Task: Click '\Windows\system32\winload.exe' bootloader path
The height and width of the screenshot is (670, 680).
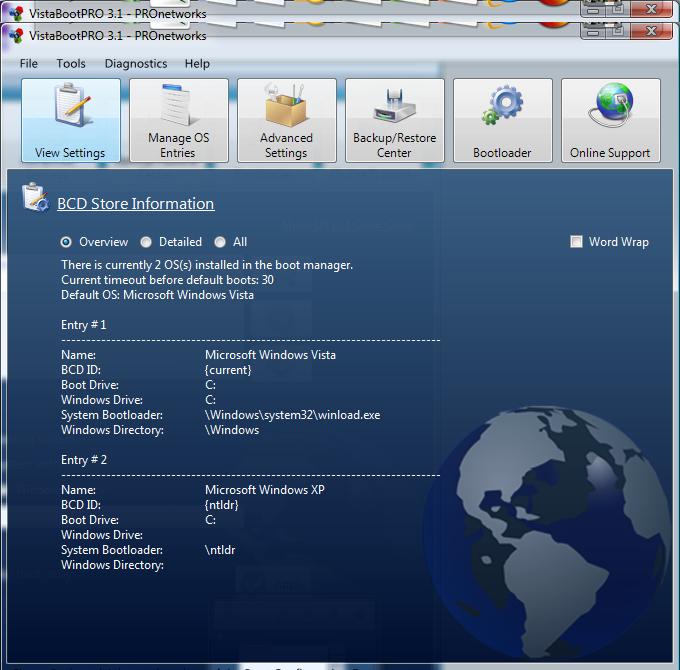Action: click(293, 415)
